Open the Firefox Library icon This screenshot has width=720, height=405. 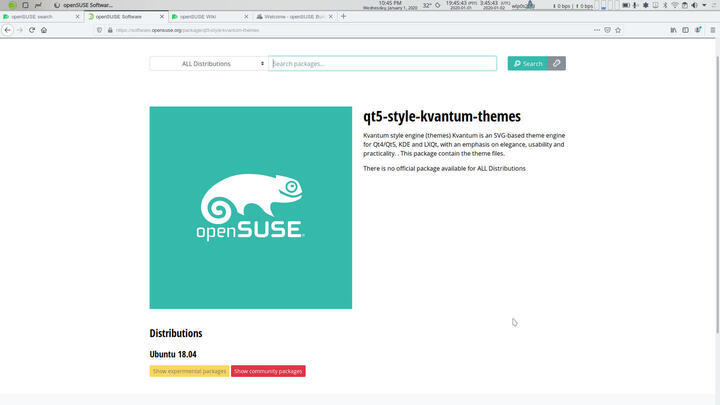coord(673,30)
